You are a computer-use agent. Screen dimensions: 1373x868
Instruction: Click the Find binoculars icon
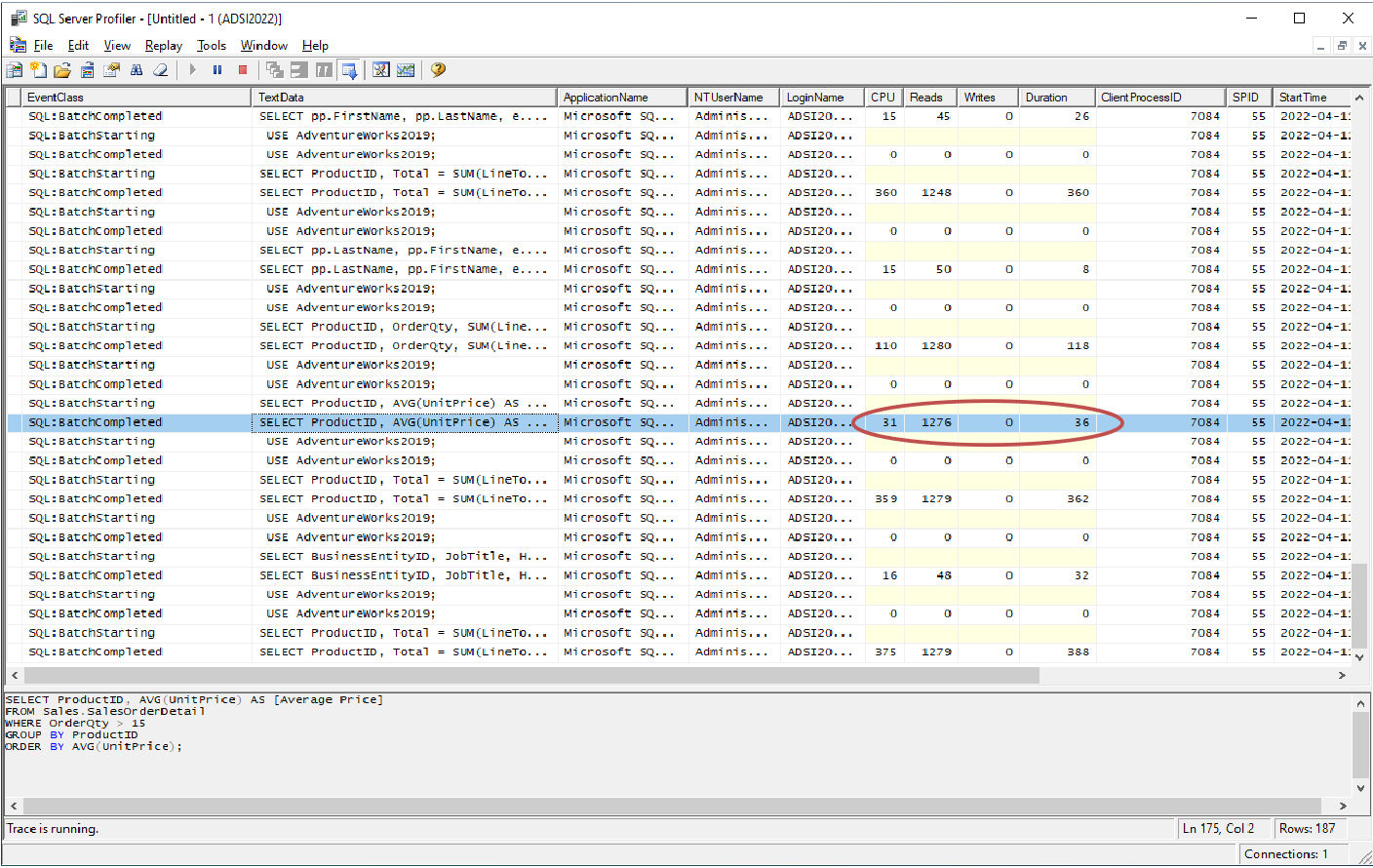[137, 70]
